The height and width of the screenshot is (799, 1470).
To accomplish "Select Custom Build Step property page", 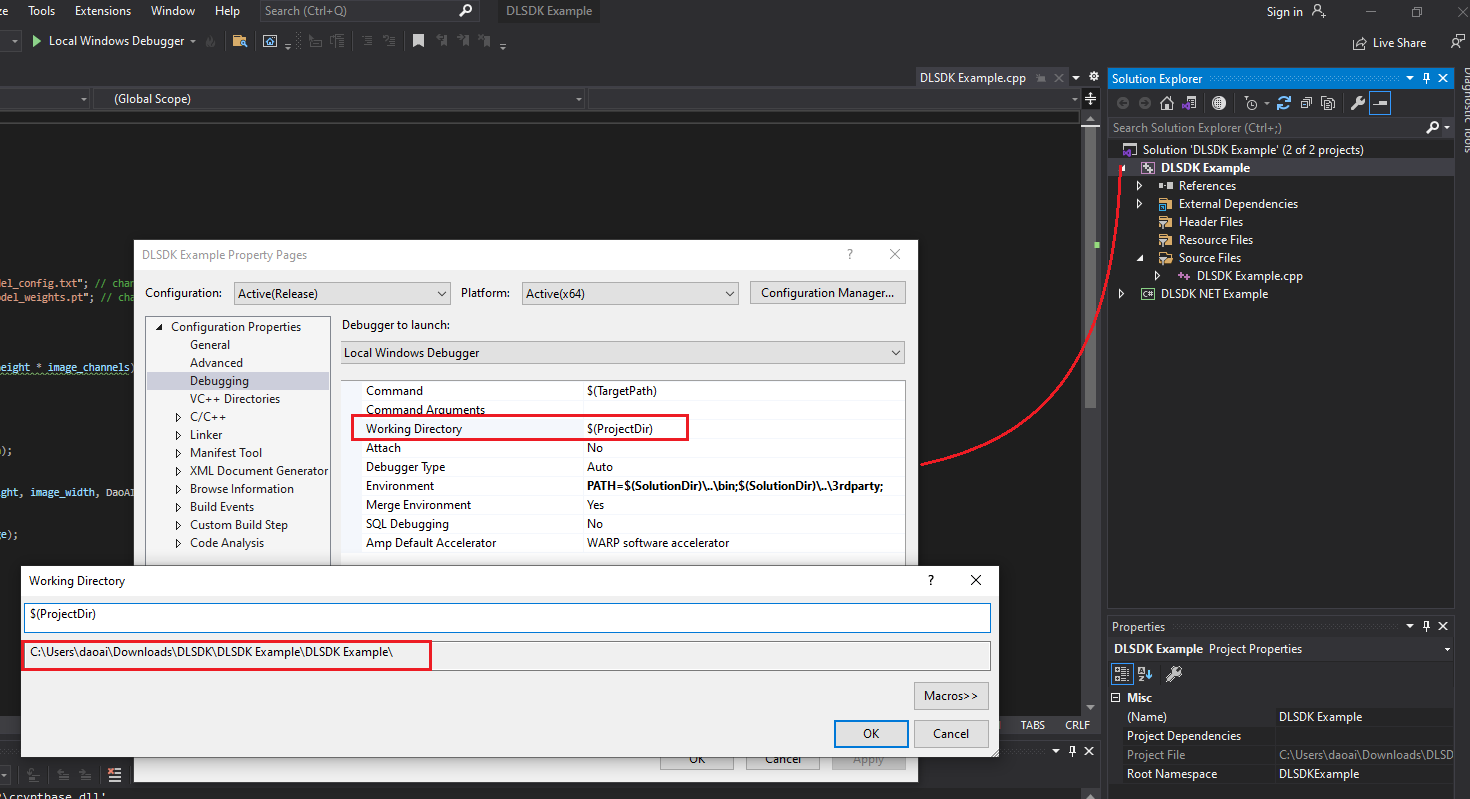I will click(x=239, y=525).
